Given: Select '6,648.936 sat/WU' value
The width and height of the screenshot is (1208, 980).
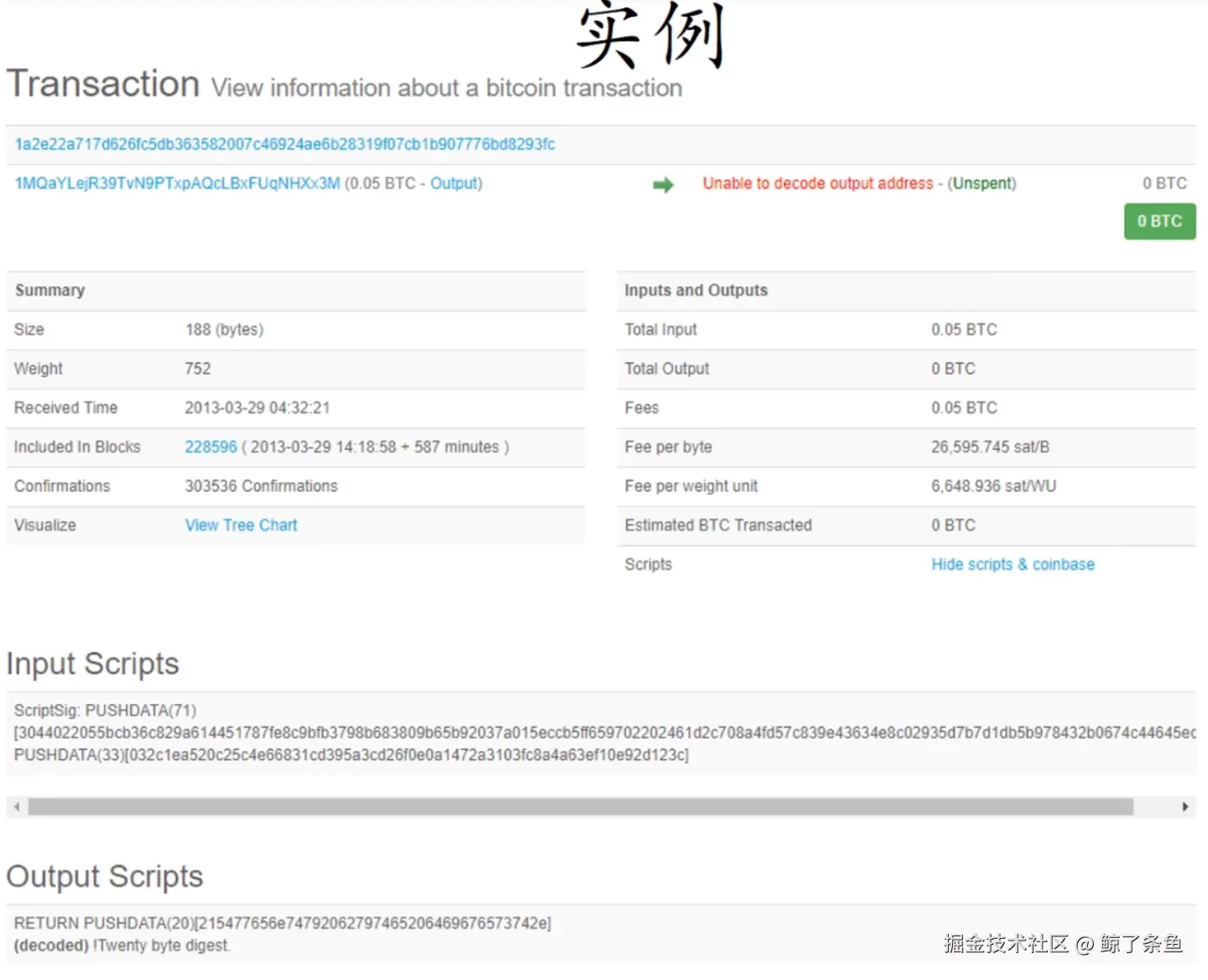Looking at the screenshot, I should pos(993,487).
